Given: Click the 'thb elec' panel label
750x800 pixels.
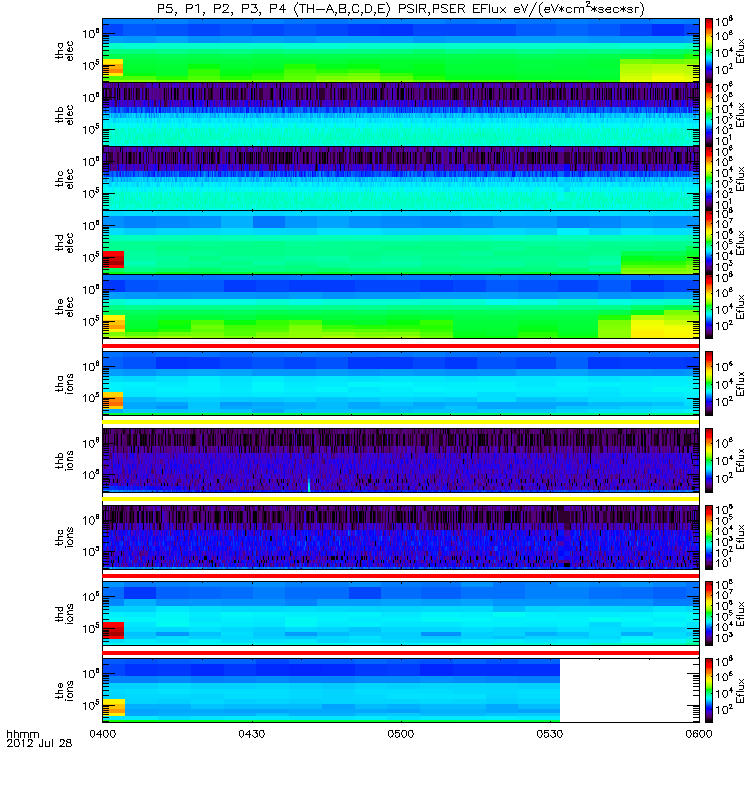Looking at the screenshot, I should point(65,114).
